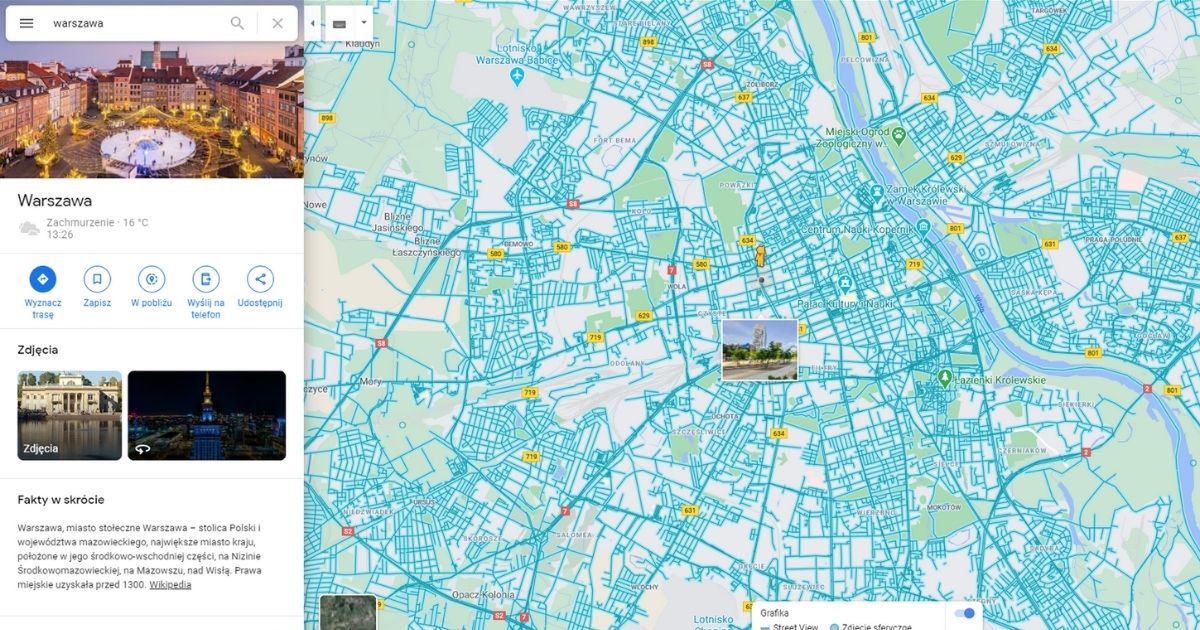Viewport: 1200px width, 630px height.
Task: Click the Zachmurzenie weather cloud icon
Action: coord(29,228)
